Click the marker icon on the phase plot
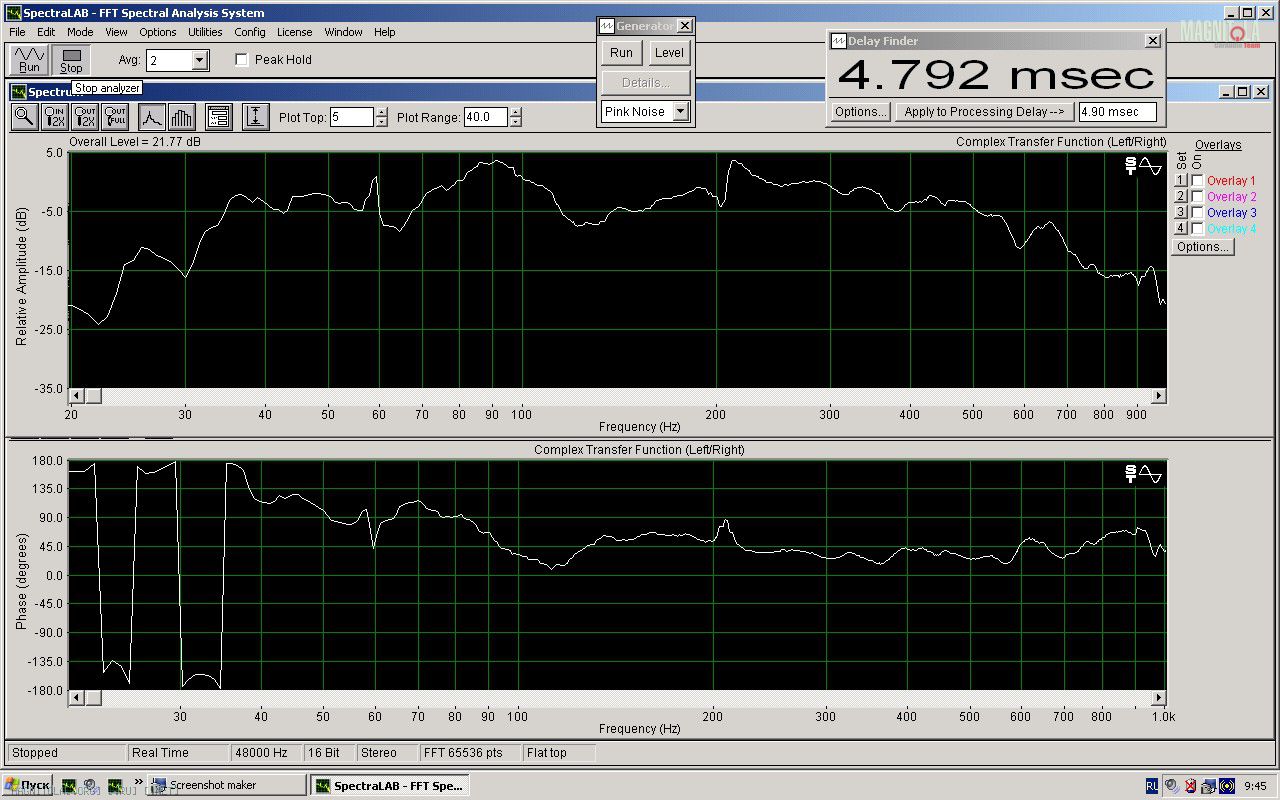The image size is (1280, 800). (1130, 473)
